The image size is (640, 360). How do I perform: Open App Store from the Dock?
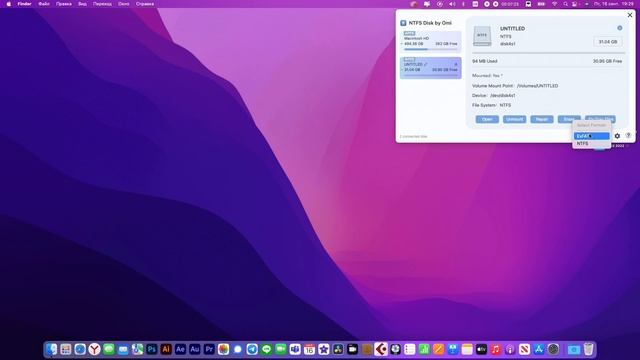click(x=539, y=349)
